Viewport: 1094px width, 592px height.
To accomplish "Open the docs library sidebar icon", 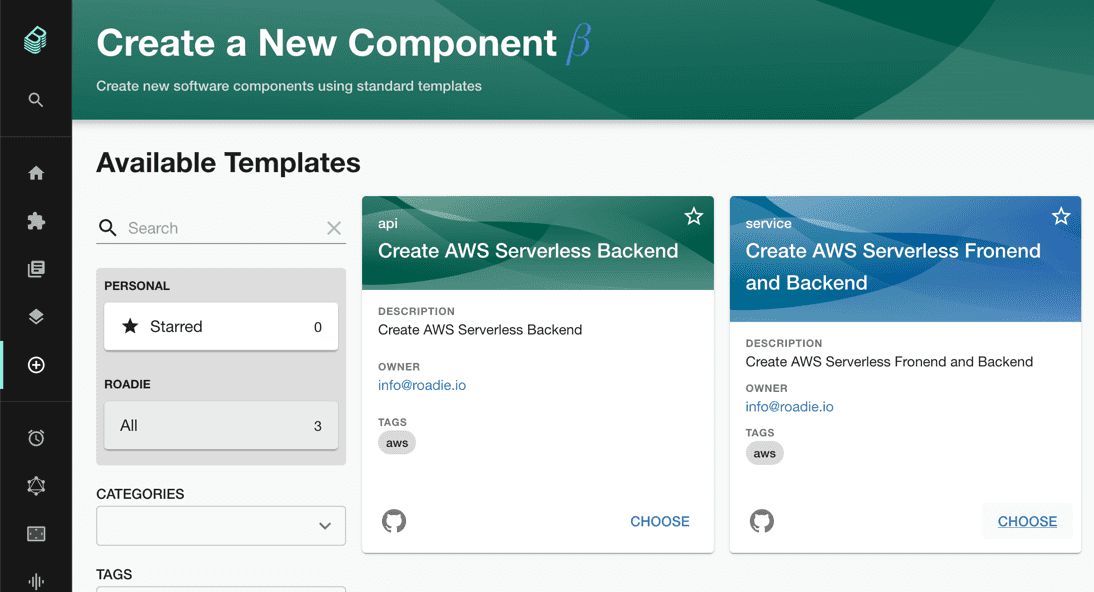I will click(36, 269).
